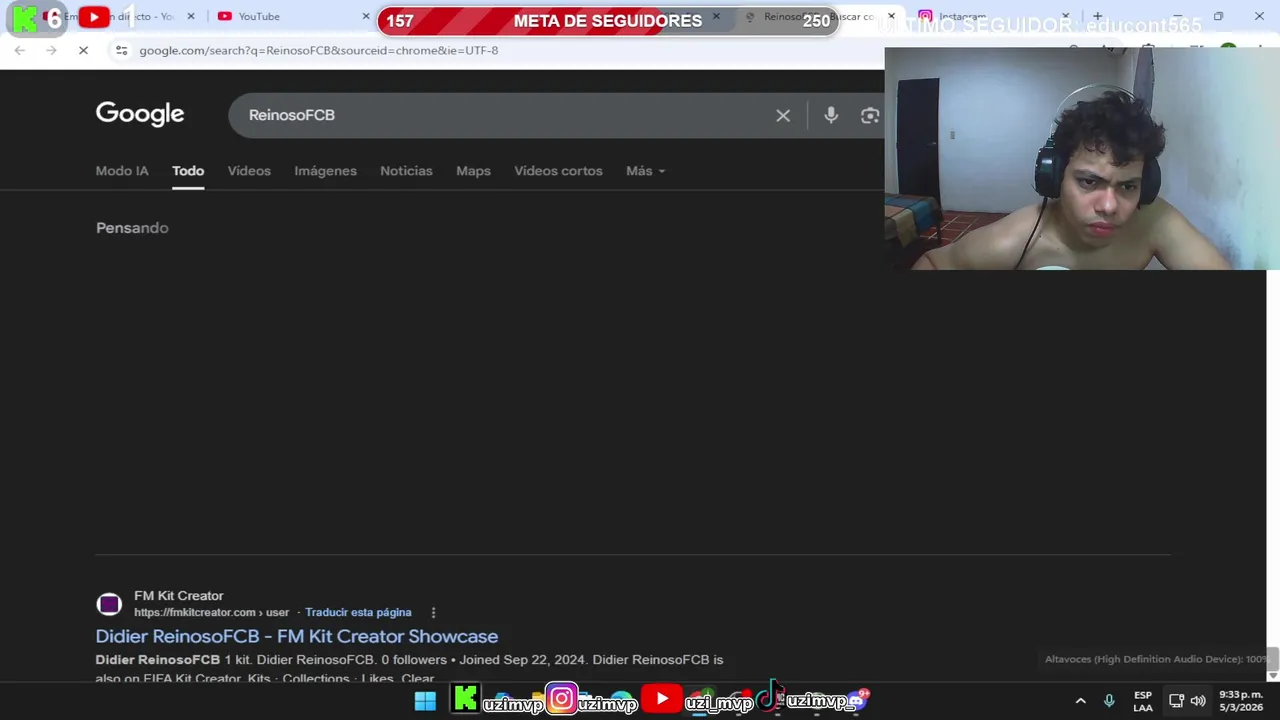Close the first browser tab
The height and width of the screenshot is (720, 1280).
(191, 16)
